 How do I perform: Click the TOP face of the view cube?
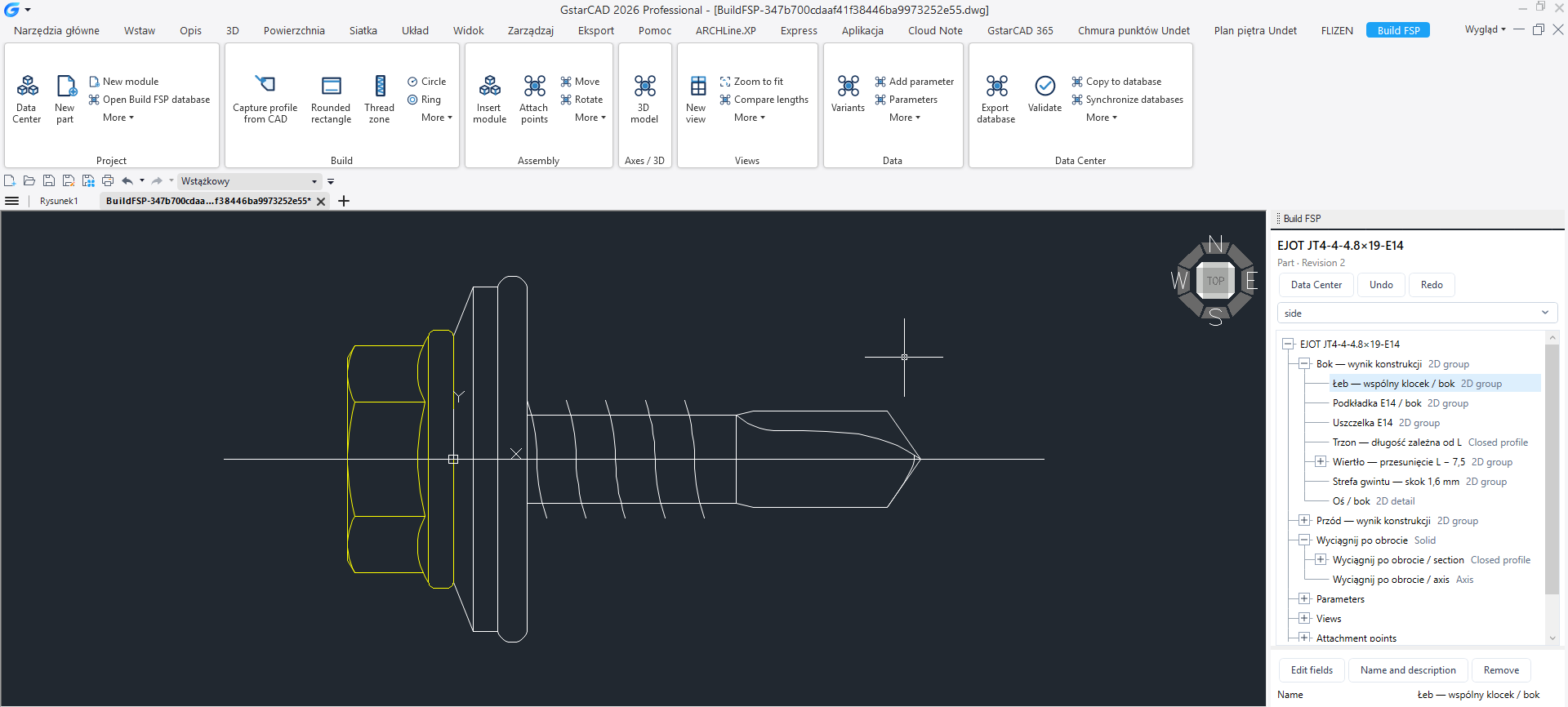1215,281
